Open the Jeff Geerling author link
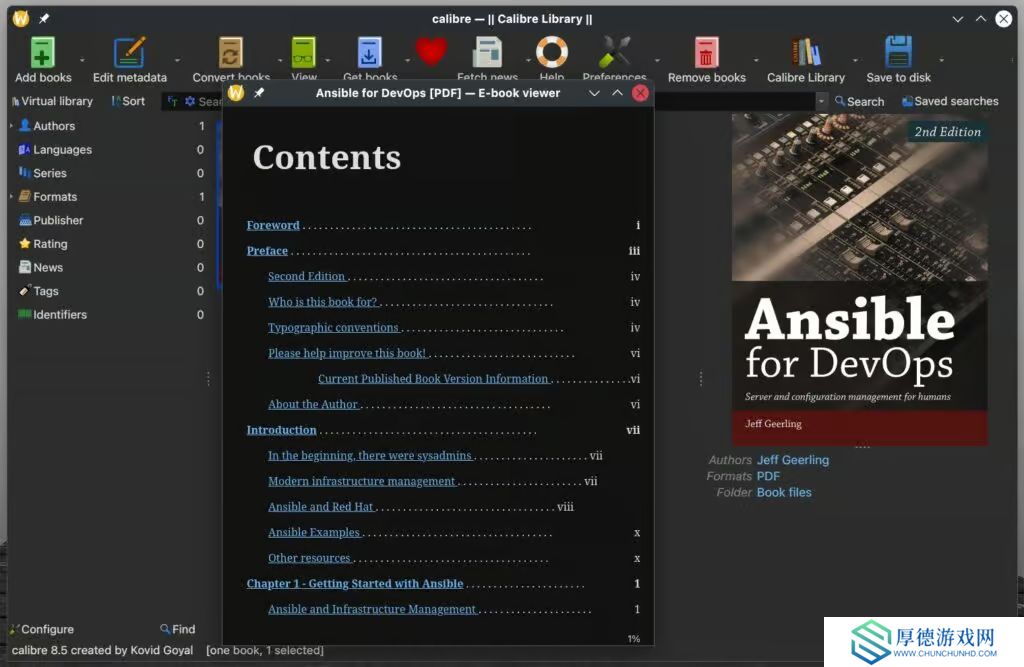This screenshot has height=667, width=1024. coord(793,460)
